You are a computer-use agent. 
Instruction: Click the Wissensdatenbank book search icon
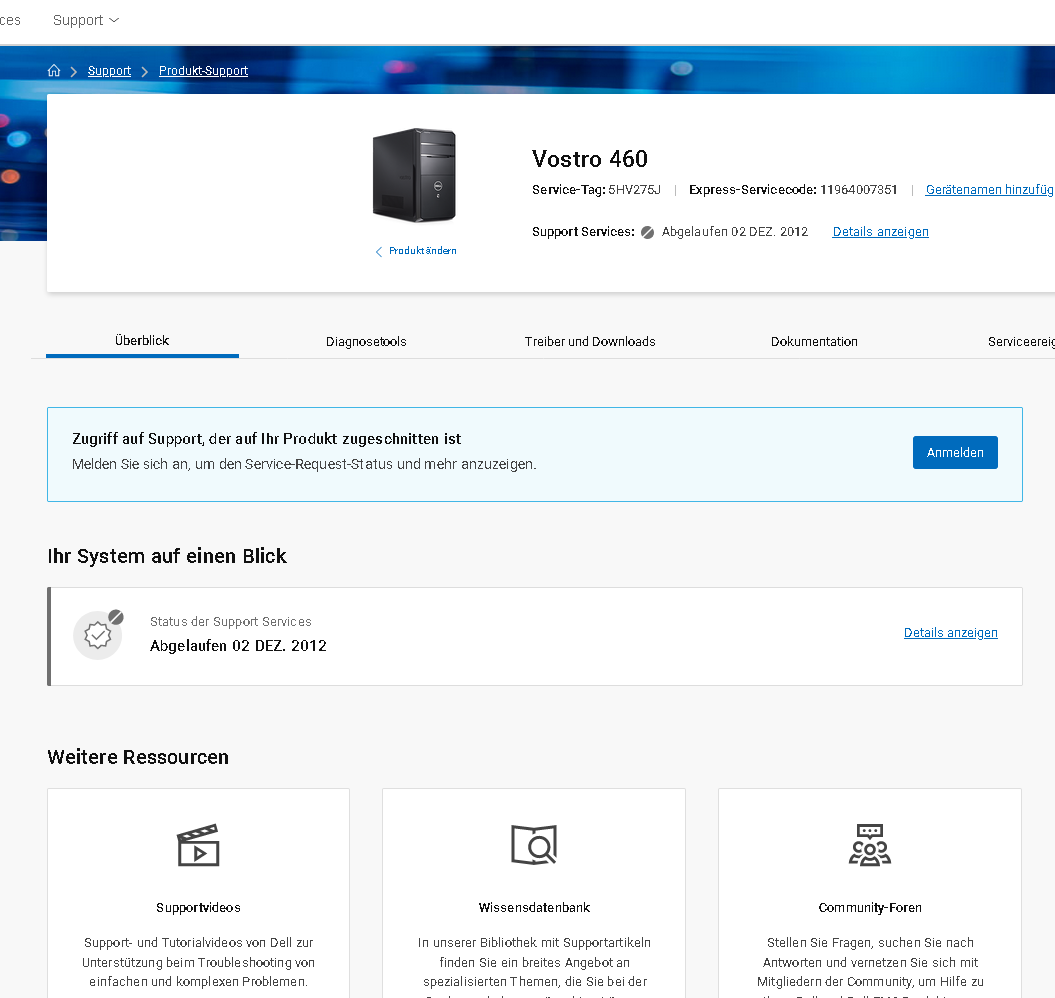(534, 845)
